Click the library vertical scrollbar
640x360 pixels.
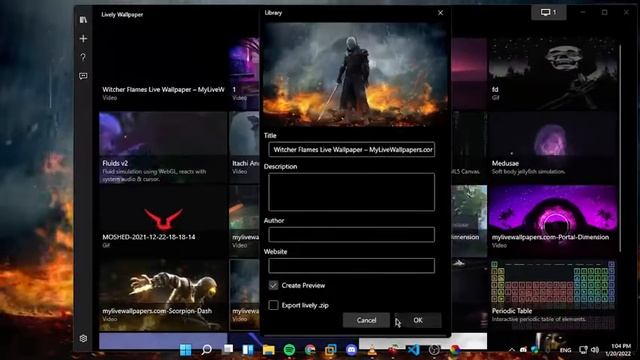(x=620, y=147)
